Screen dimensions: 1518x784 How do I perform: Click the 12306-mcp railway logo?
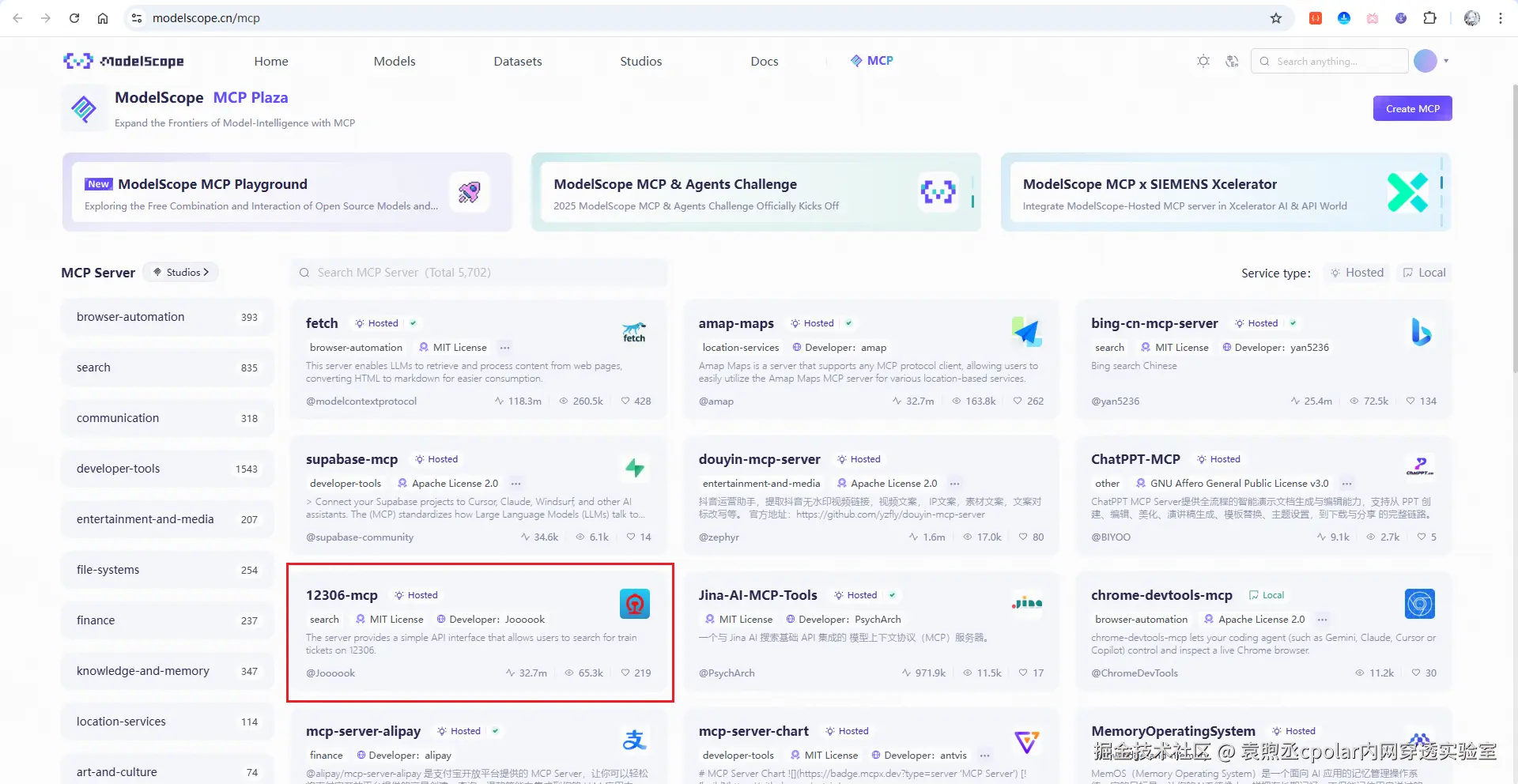coord(634,604)
